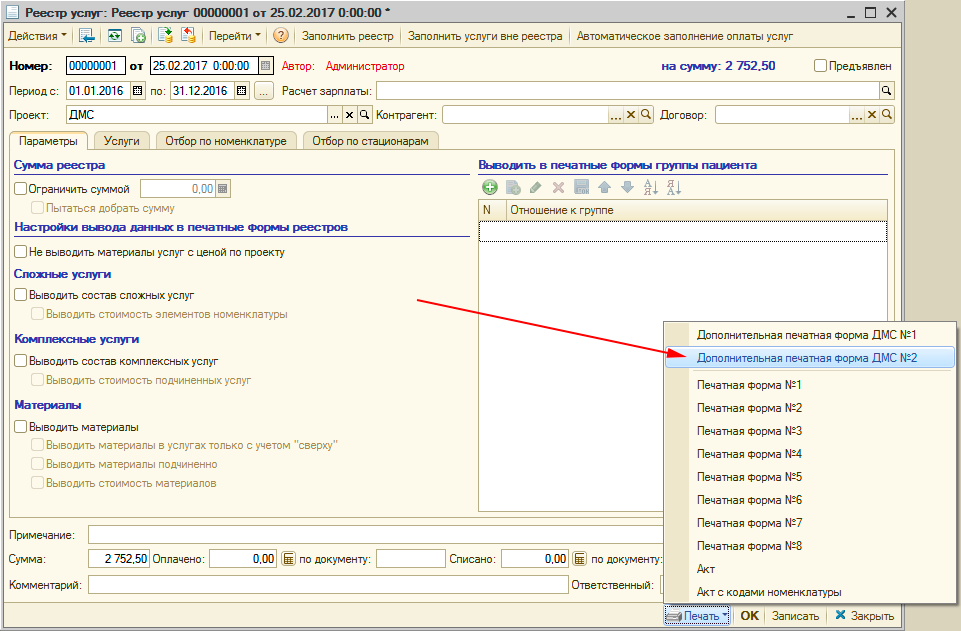Open calendar picker for document date
The height and width of the screenshot is (631, 961).
pos(265,66)
